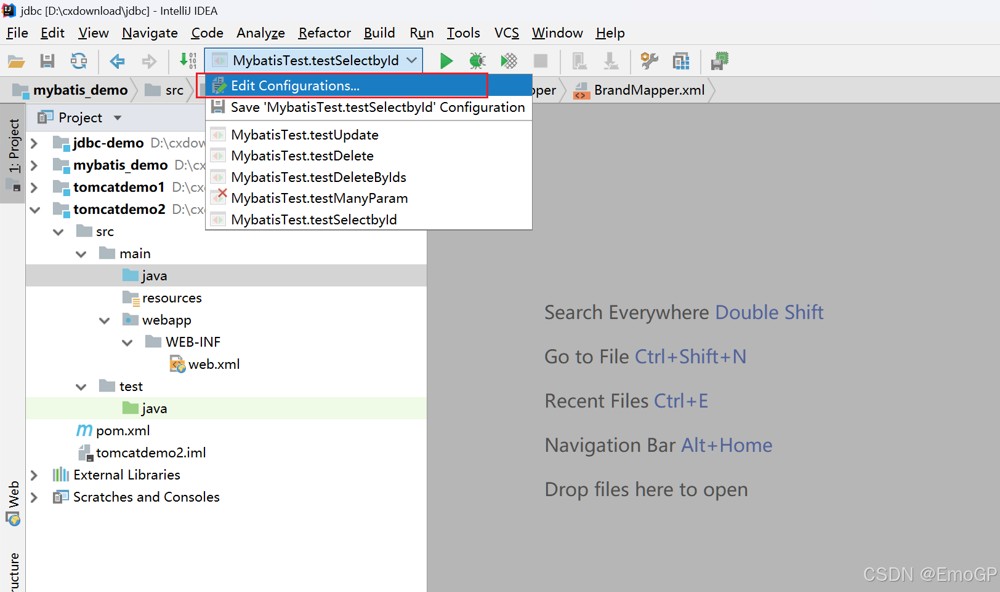Viewport: 1000px width, 592px height.
Task: Select tomcatdemo2.iml file
Action: [x=151, y=453]
